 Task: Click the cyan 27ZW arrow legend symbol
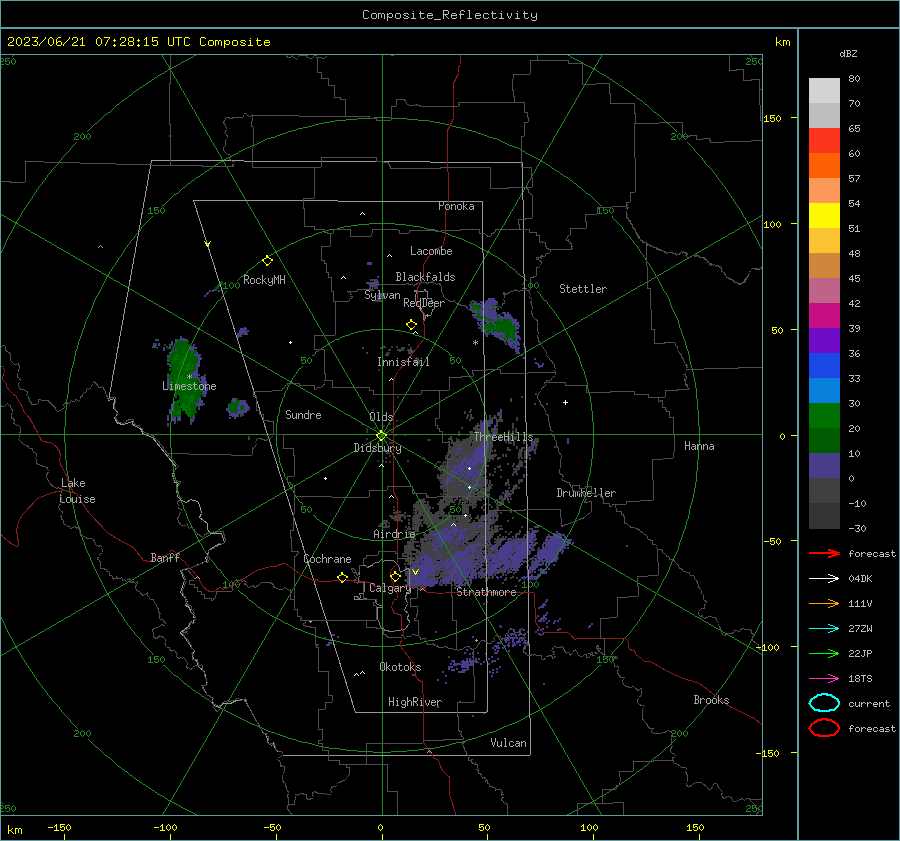tap(824, 629)
